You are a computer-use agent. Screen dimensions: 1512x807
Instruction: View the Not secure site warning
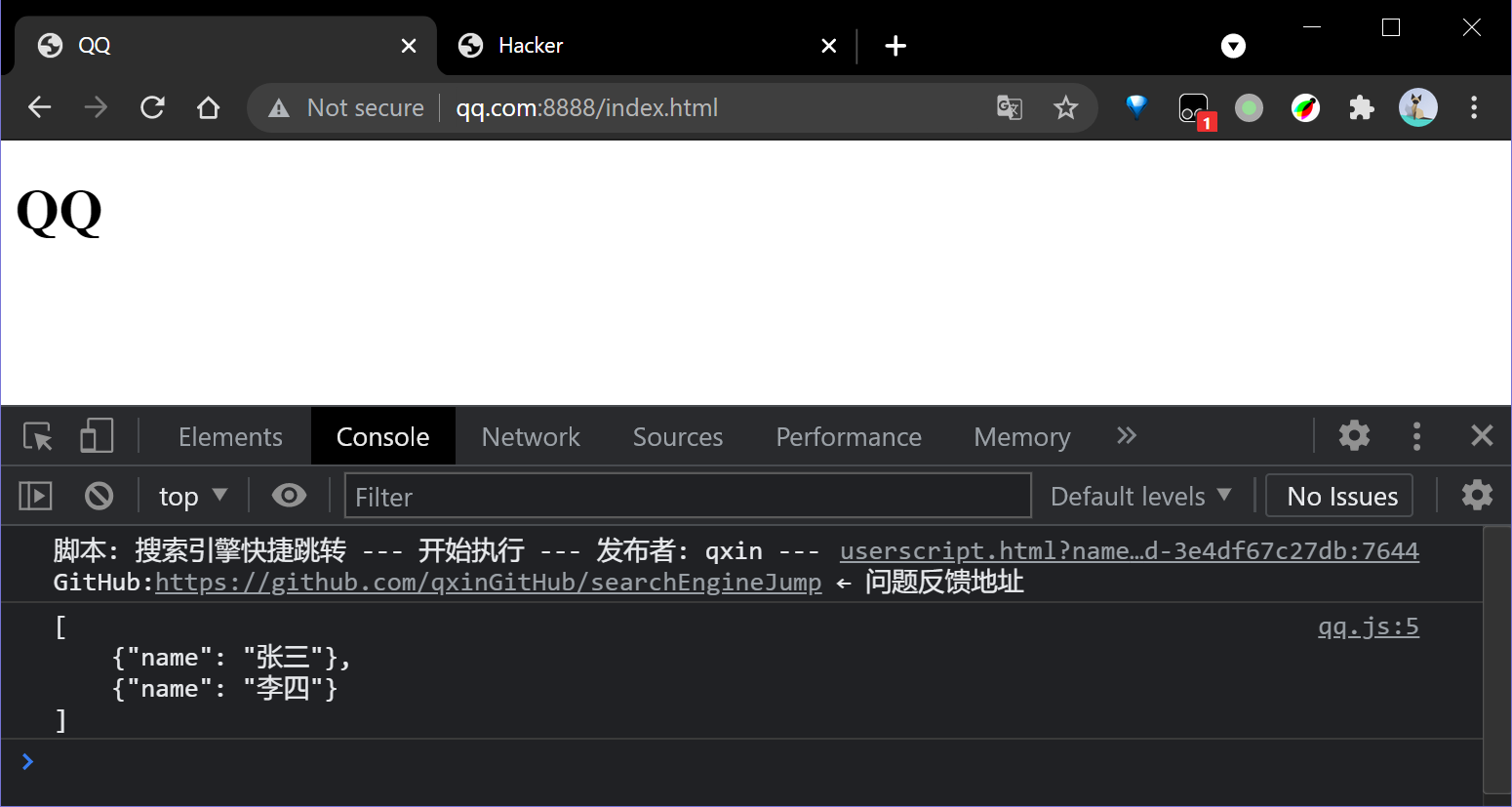coord(346,107)
